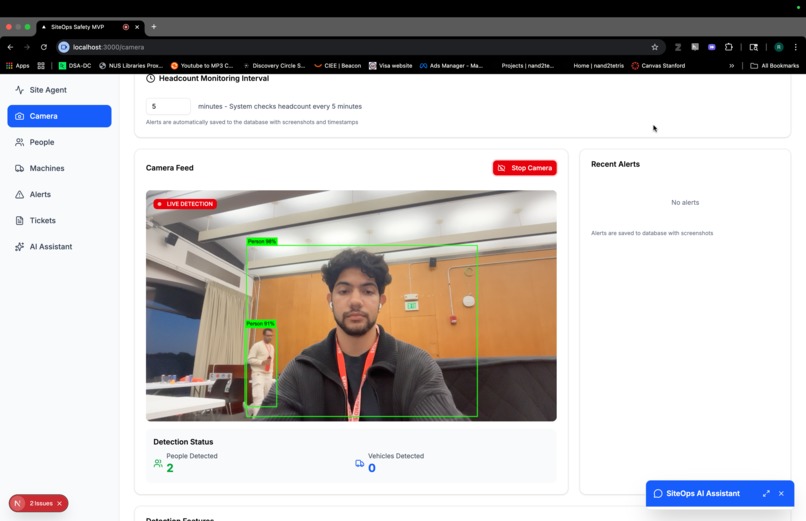Viewport: 806px width, 521px height.
Task: Open the Machines section
Action: tap(47, 169)
